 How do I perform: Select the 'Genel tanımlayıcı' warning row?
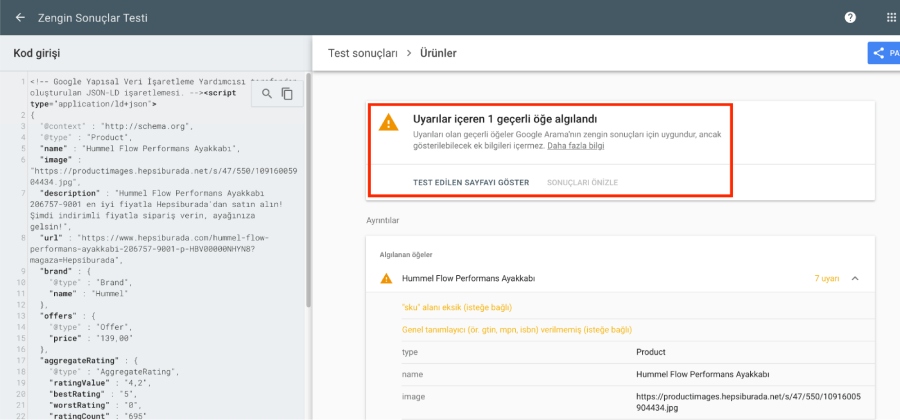638,330
